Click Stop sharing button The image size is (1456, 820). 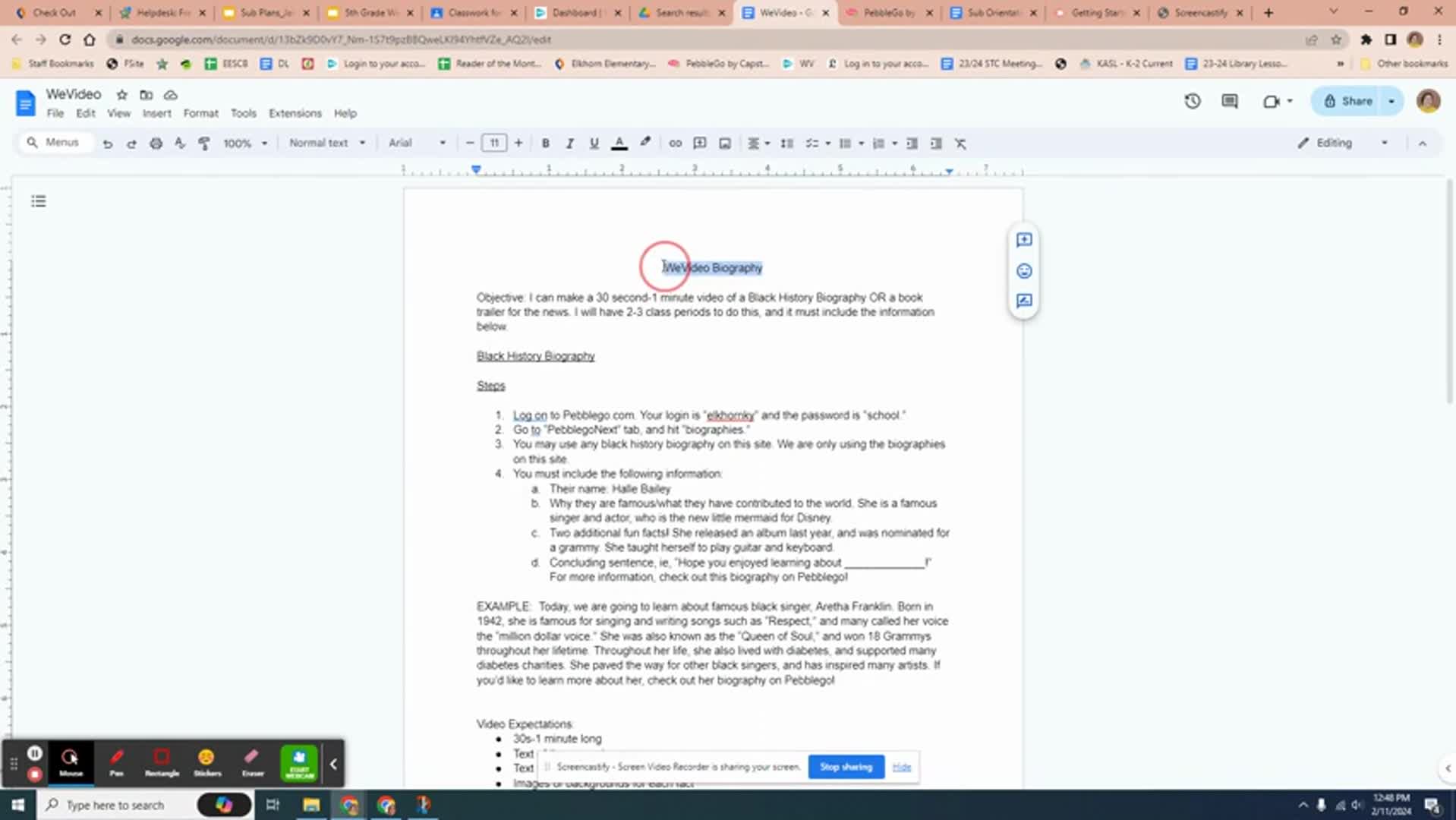(x=846, y=767)
